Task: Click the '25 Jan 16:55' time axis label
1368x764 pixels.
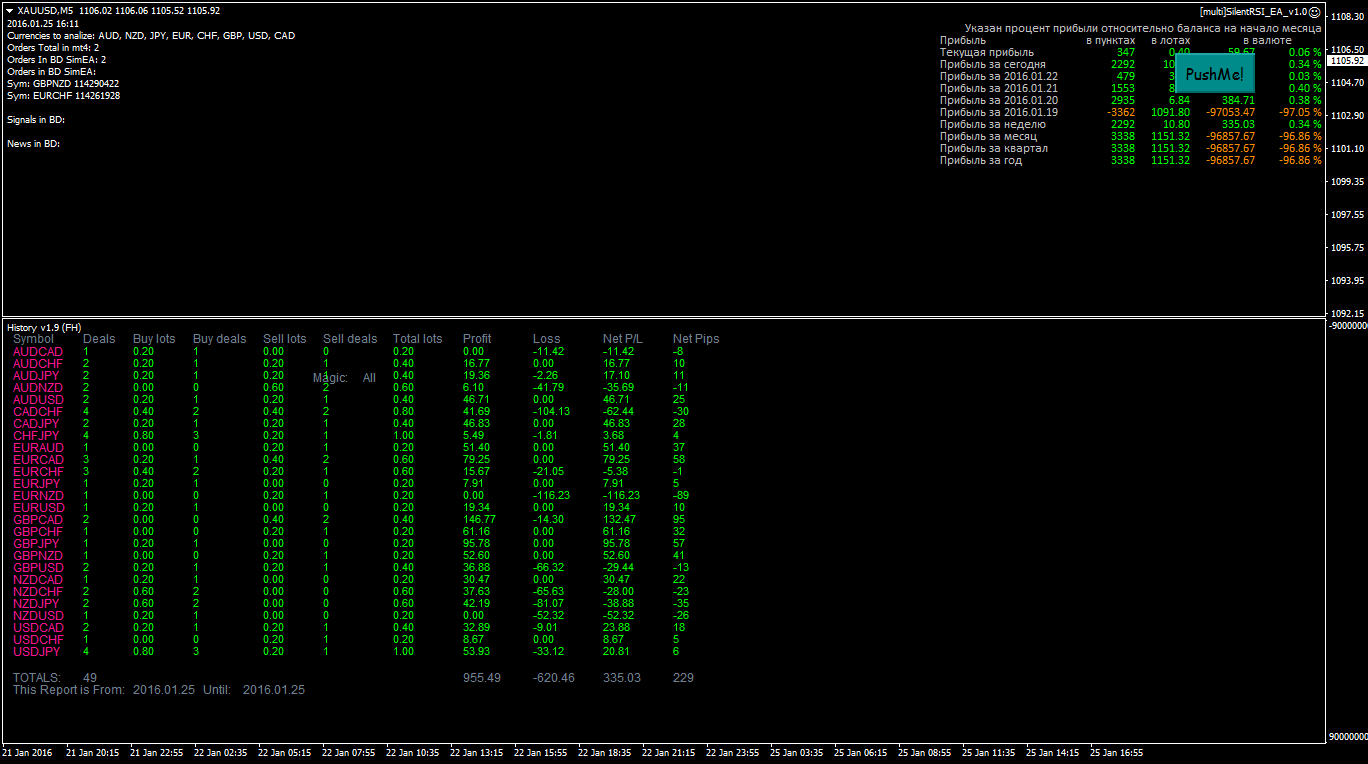Action: (1116, 752)
